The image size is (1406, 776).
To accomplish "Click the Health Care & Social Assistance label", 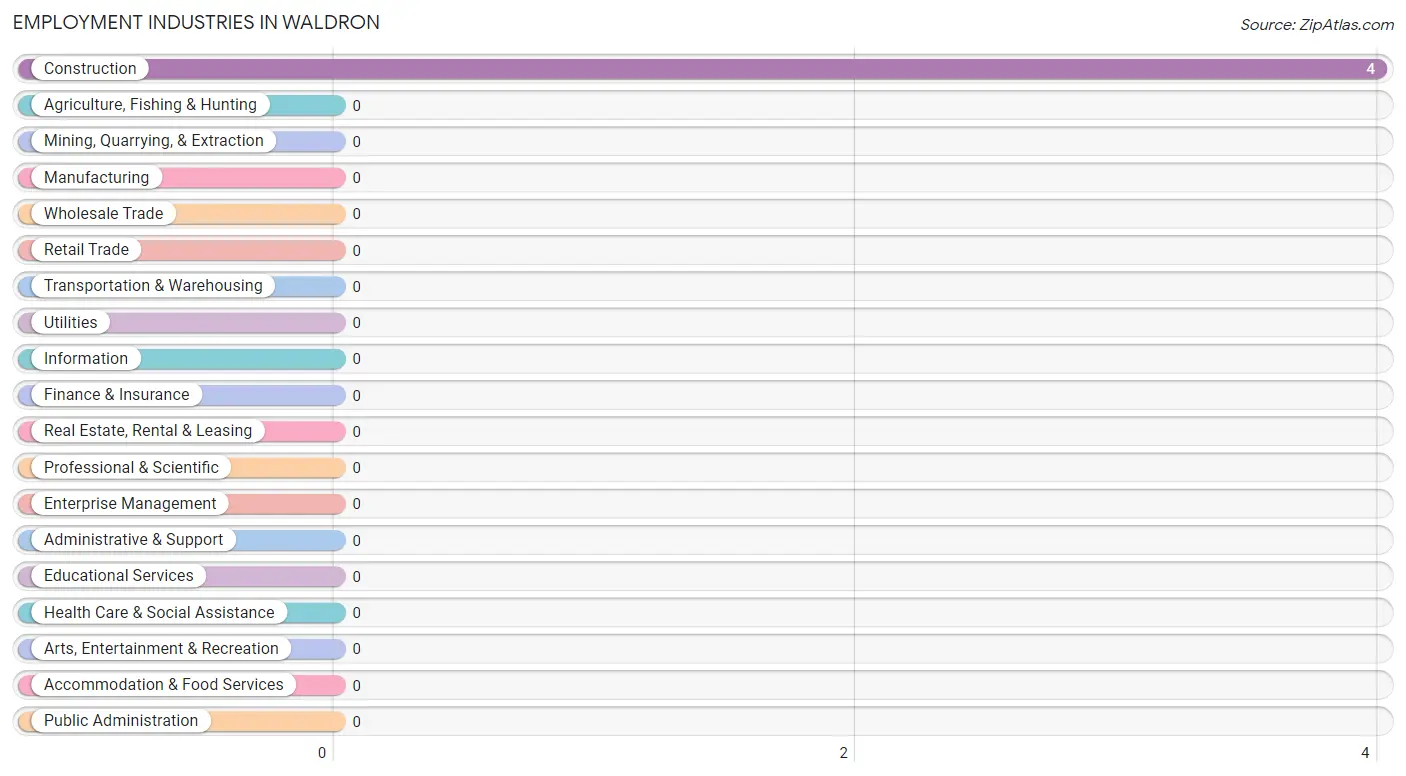I will coord(159,613).
